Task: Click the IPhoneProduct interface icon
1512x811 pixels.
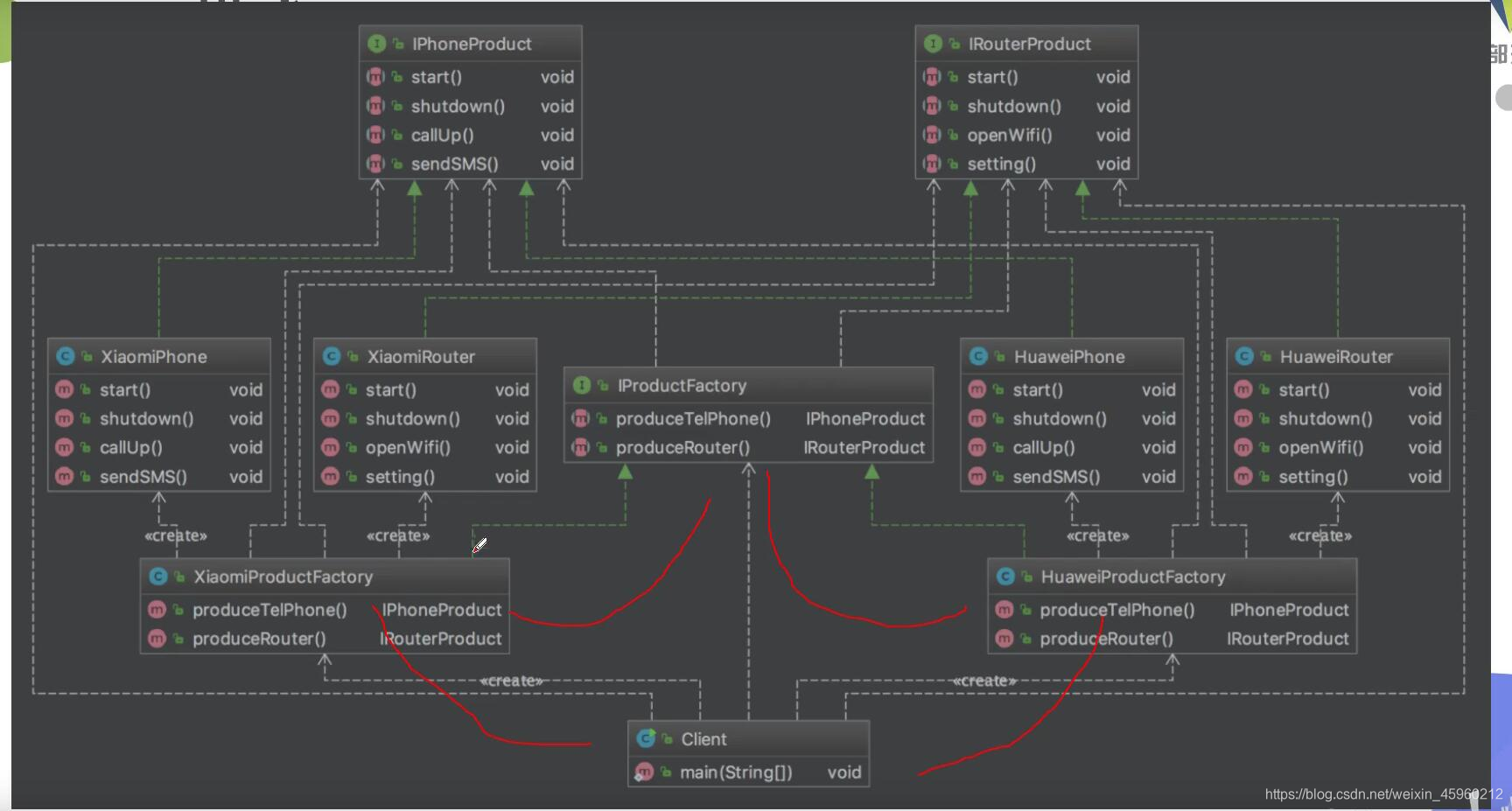Action: coord(377,44)
